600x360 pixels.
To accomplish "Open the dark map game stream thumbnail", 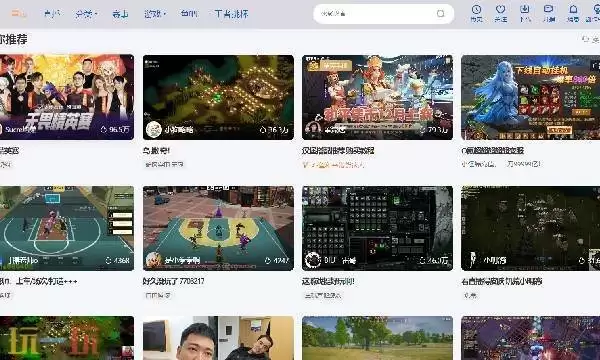I will point(530,228).
